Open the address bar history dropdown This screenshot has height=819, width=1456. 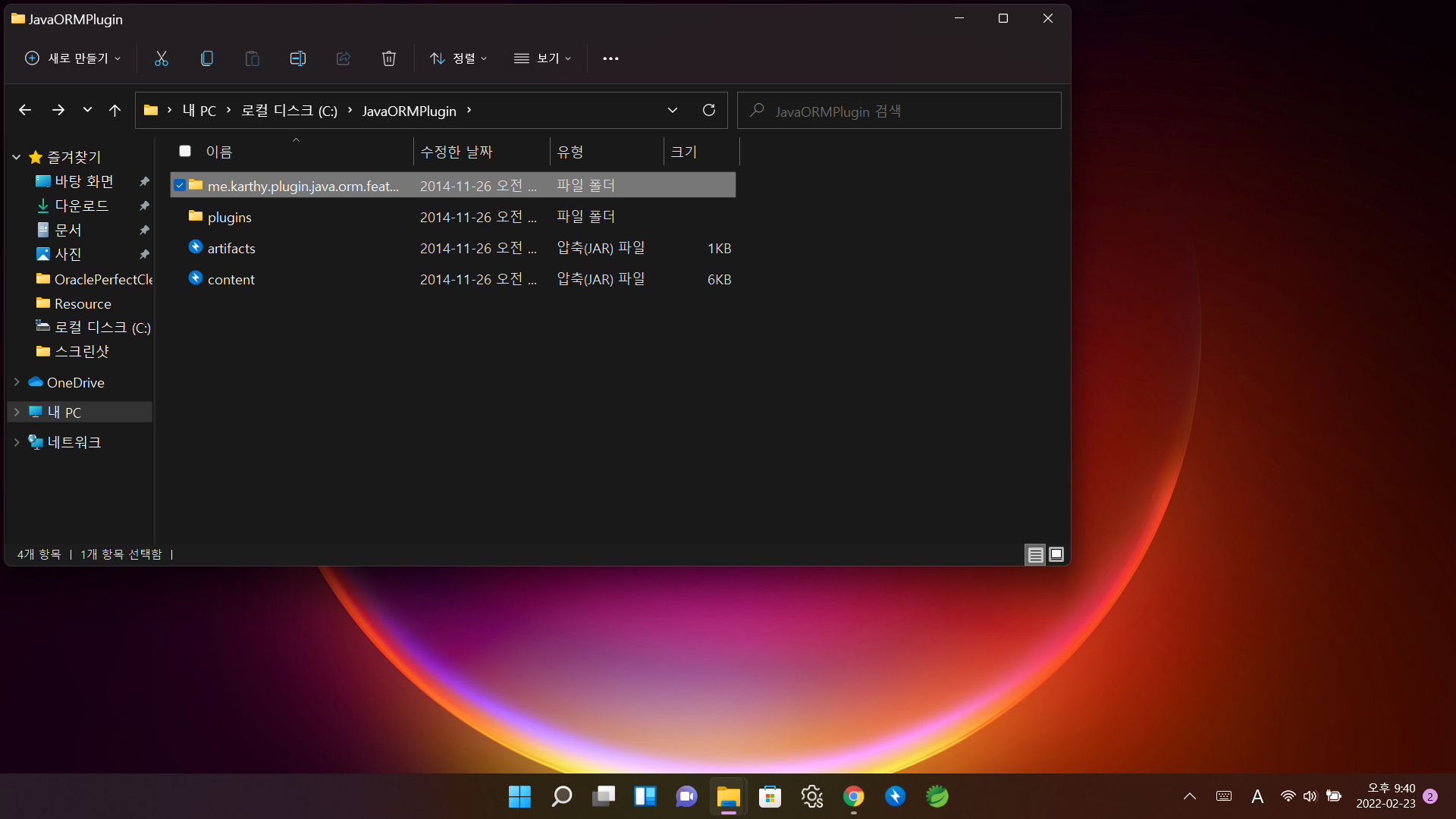tap(672, 110)
